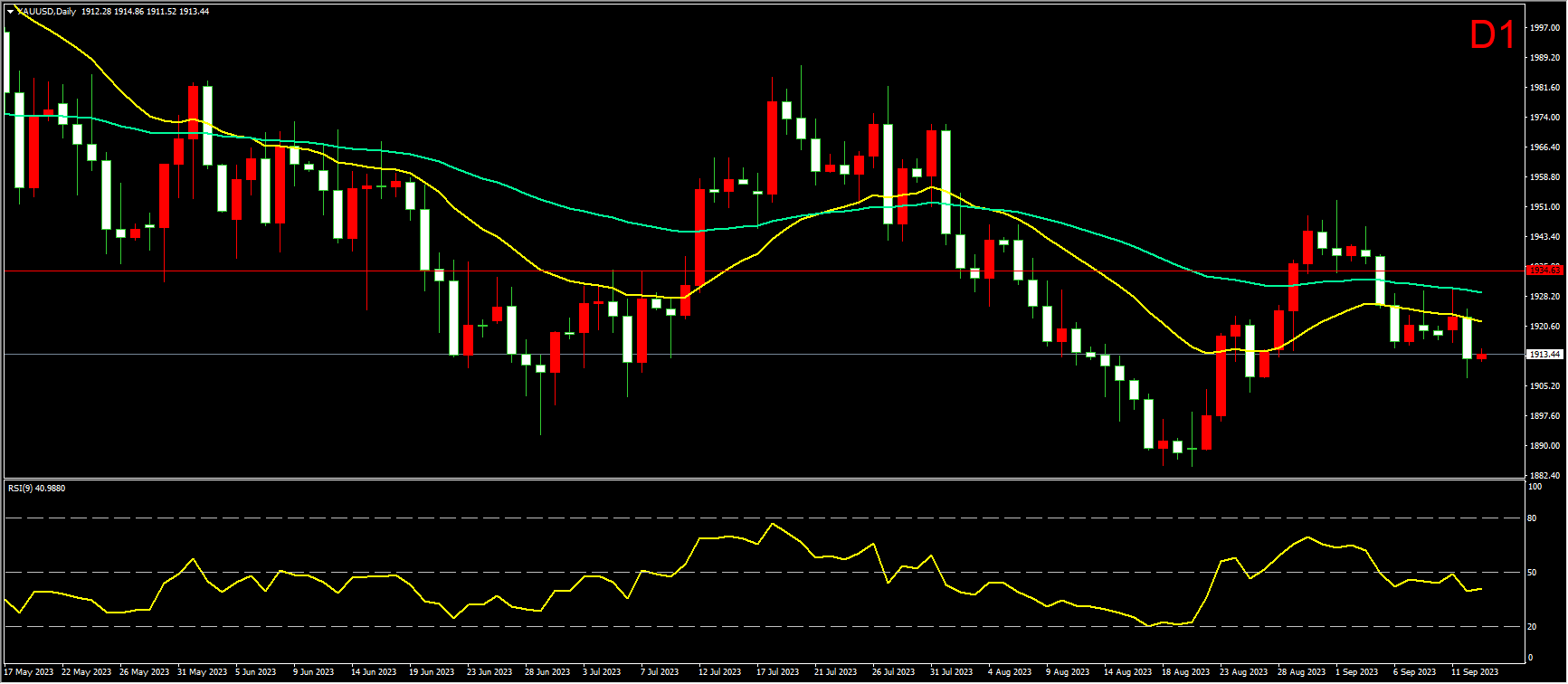This screenshot has height=684, width=1568.
Task: Click the 1897.60 price scale label
Action: pos(1544,416)
